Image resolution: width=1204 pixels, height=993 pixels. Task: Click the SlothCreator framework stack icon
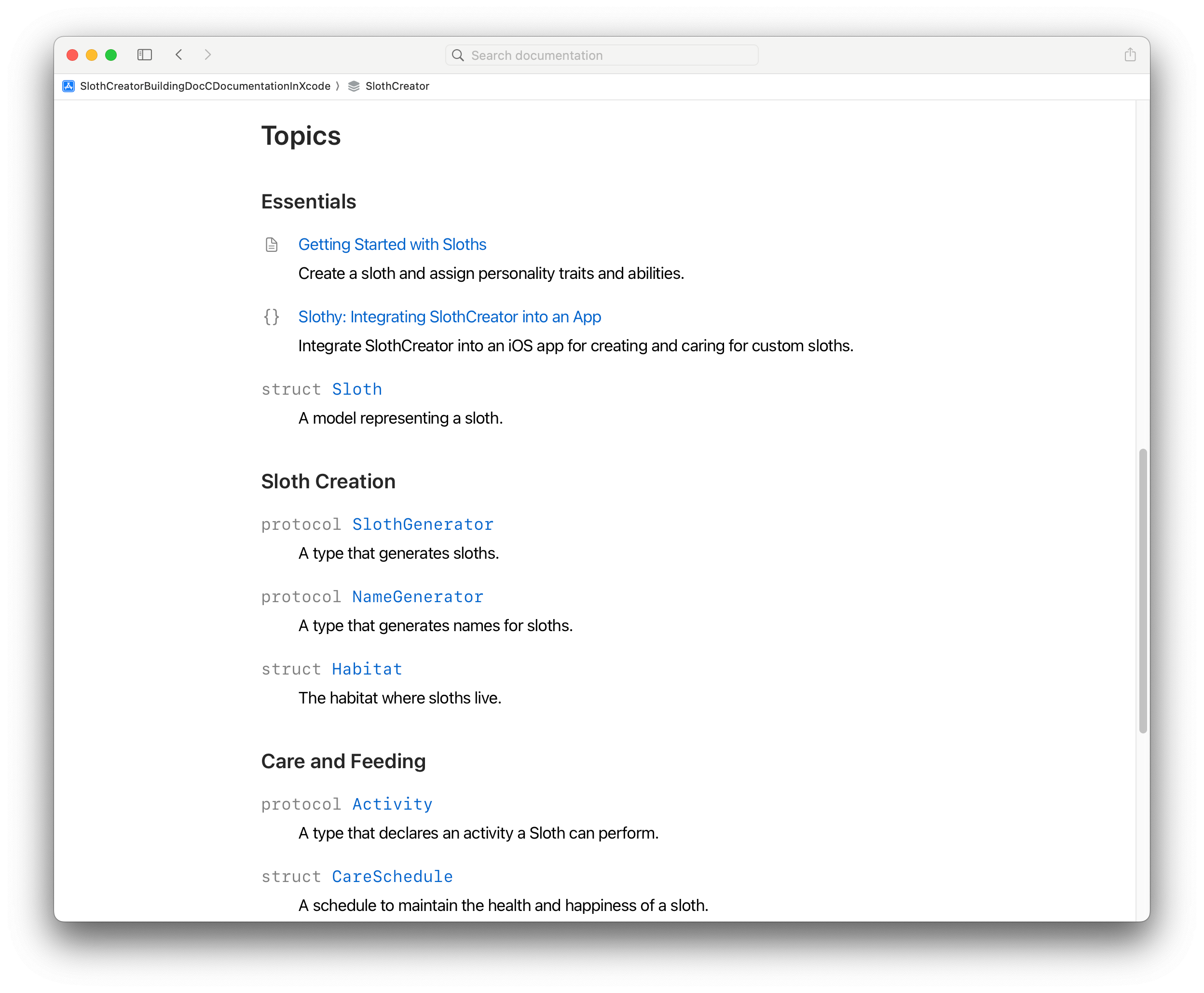354,86
